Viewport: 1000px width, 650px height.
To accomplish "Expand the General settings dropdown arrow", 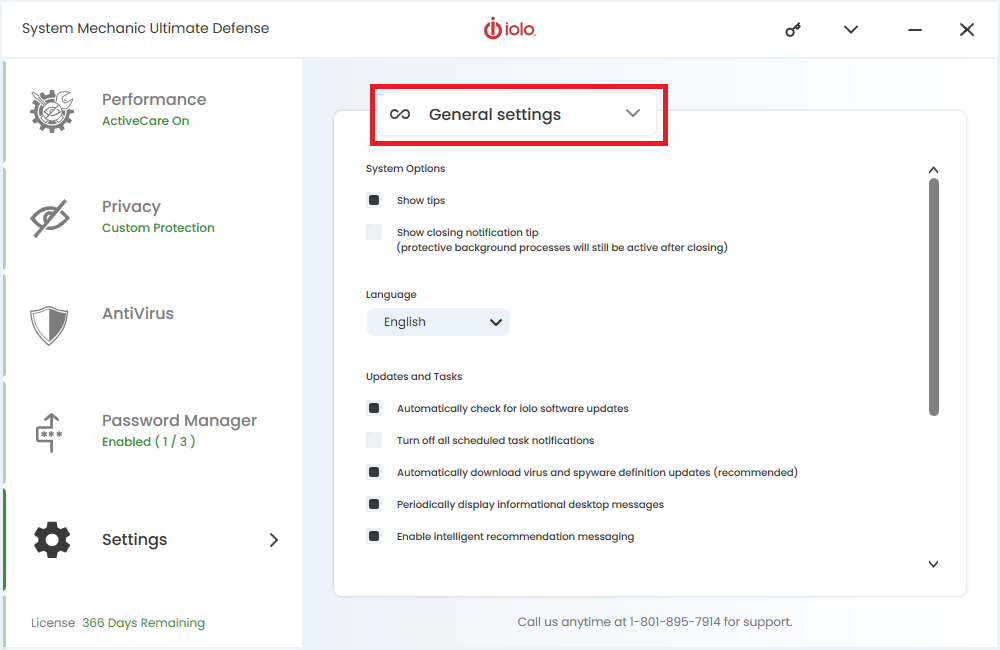I will (x=633, y=113).
